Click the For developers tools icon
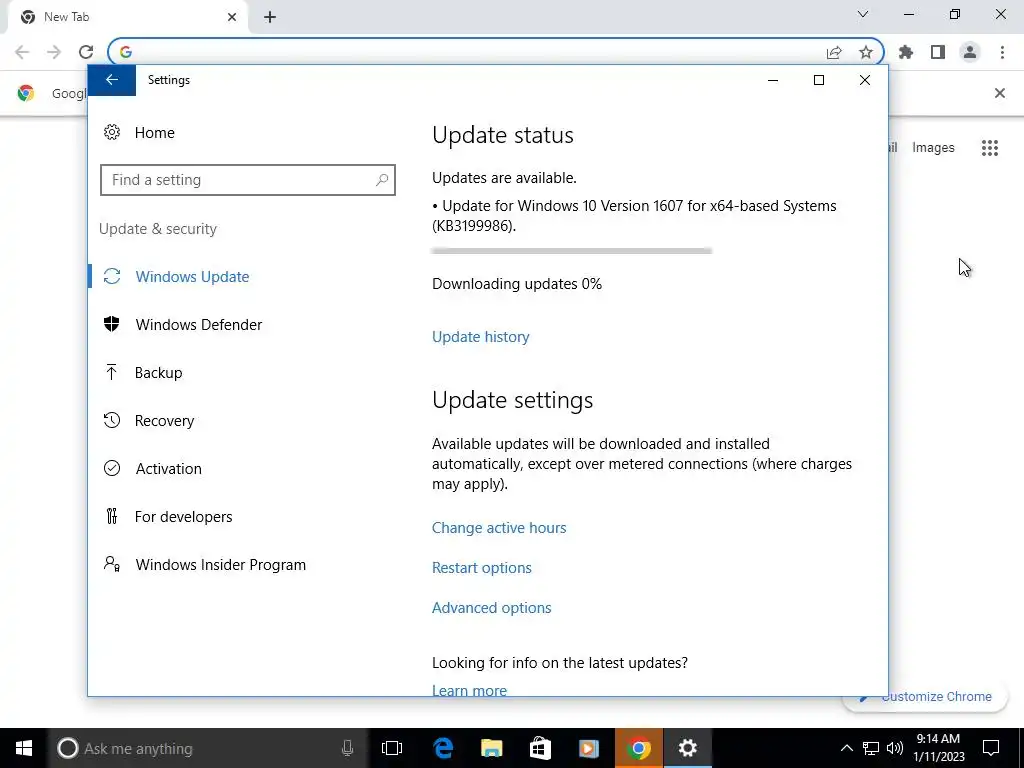Screen dimensions: 1024x768 pyautogui.click(x=112, y=517)
